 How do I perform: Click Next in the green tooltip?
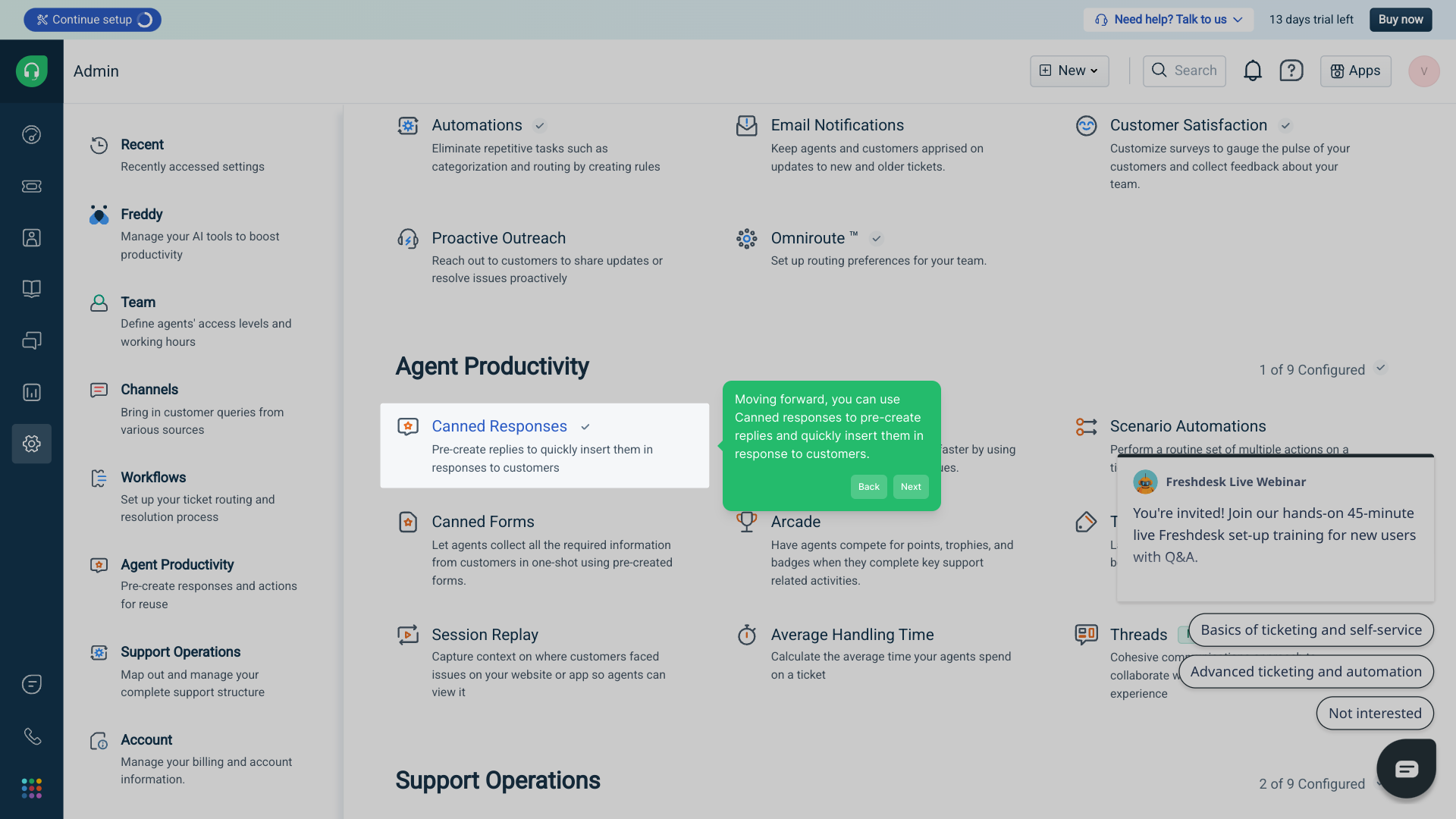[x=911, y=487]
